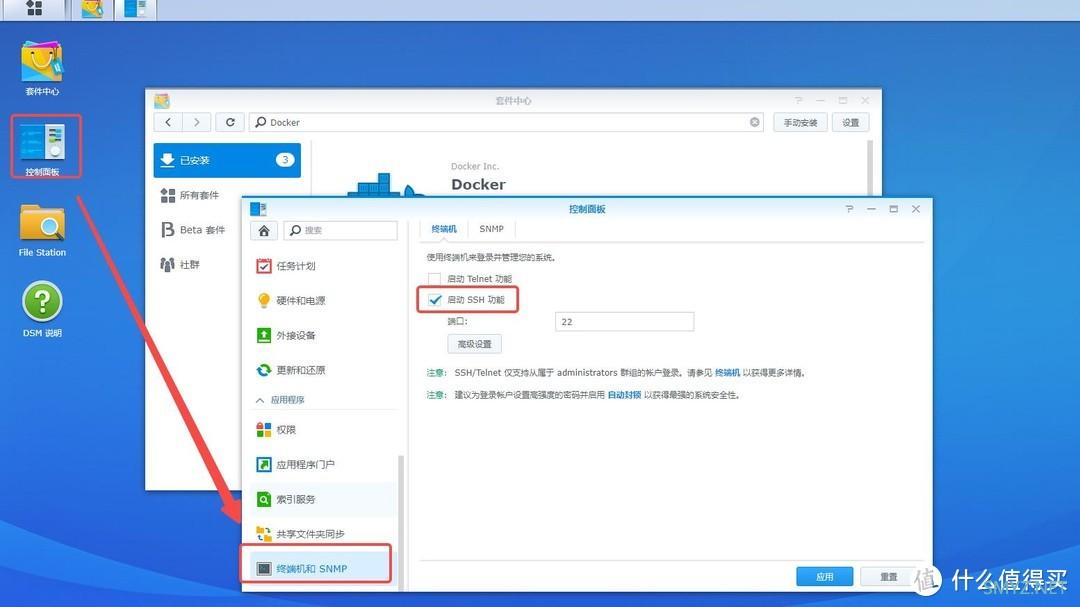Click Package Center vertical scrollbar
Image resolution: width=1080 pixels, height=607 pixels.
(870, 168)
